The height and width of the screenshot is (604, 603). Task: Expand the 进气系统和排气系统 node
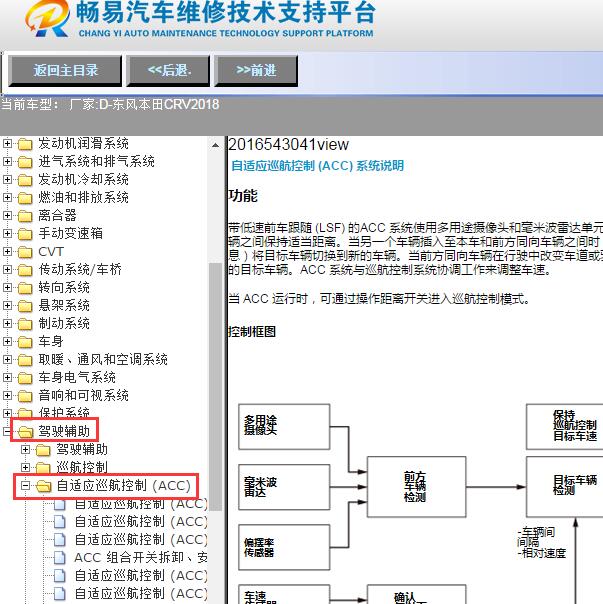click(x=7, y=161)
